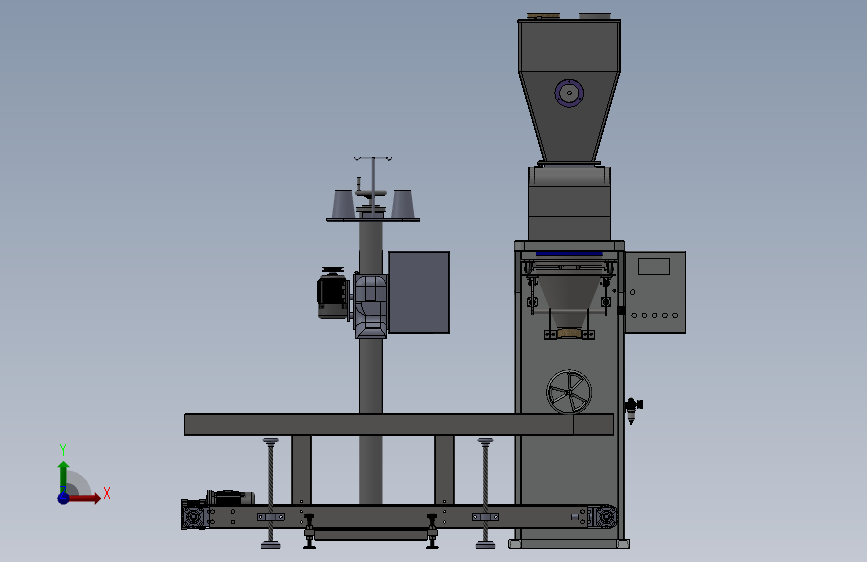Select the gray rectangular box beside the column
The width and height of the screenshot is (867, 562).
point(419,292)
